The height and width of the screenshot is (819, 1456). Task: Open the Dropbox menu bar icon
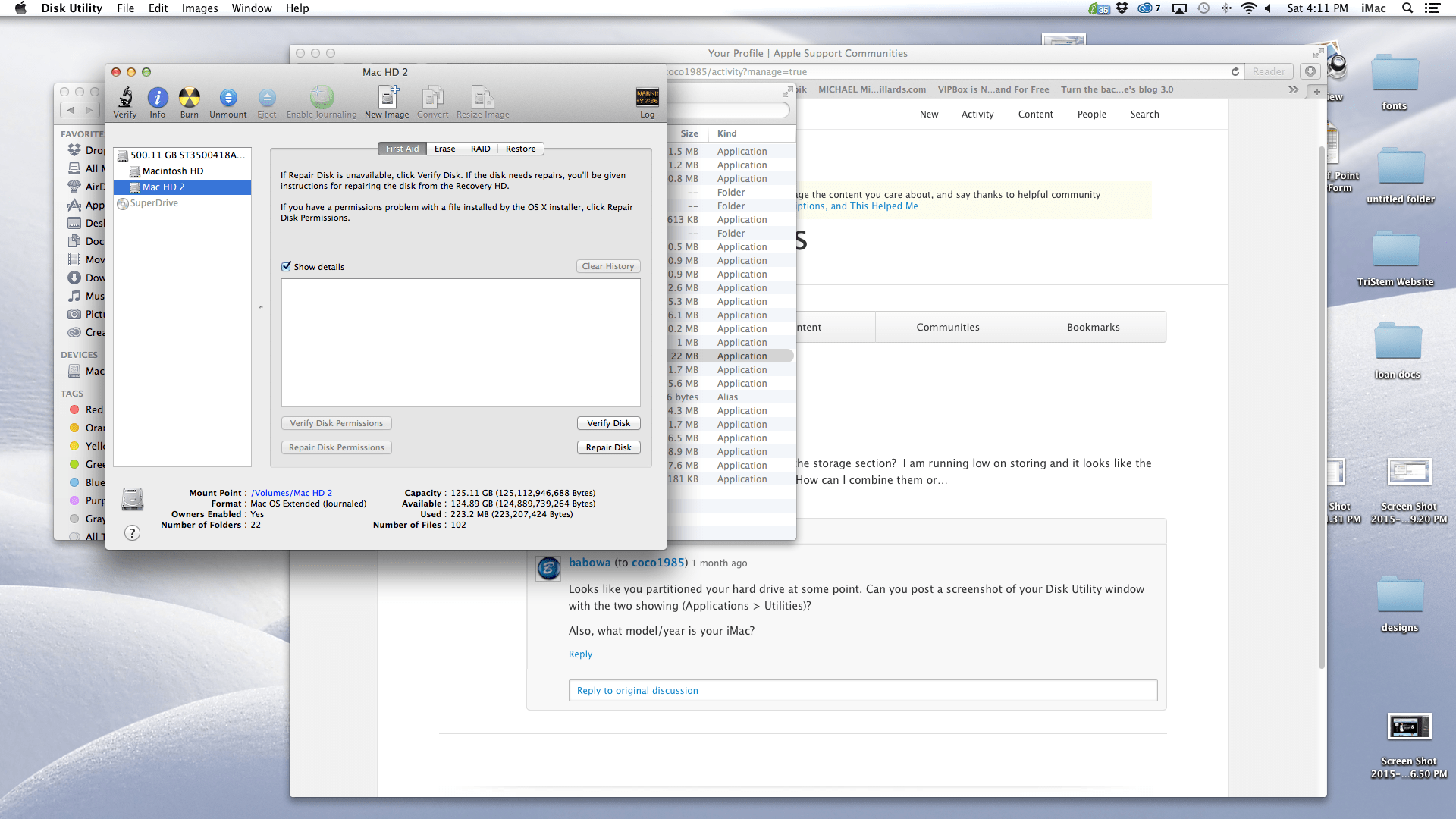pos(1122,8)
